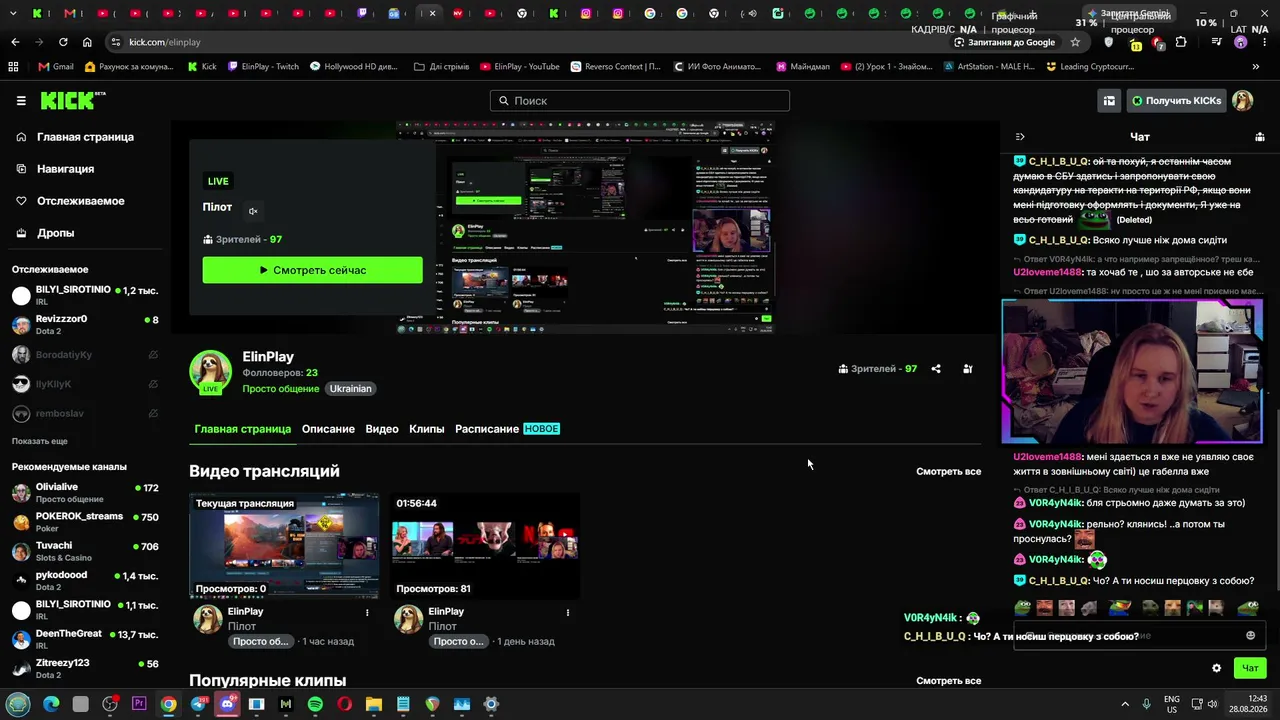Toggle notifications for BorodatiyKy channel

click(153, 355)
